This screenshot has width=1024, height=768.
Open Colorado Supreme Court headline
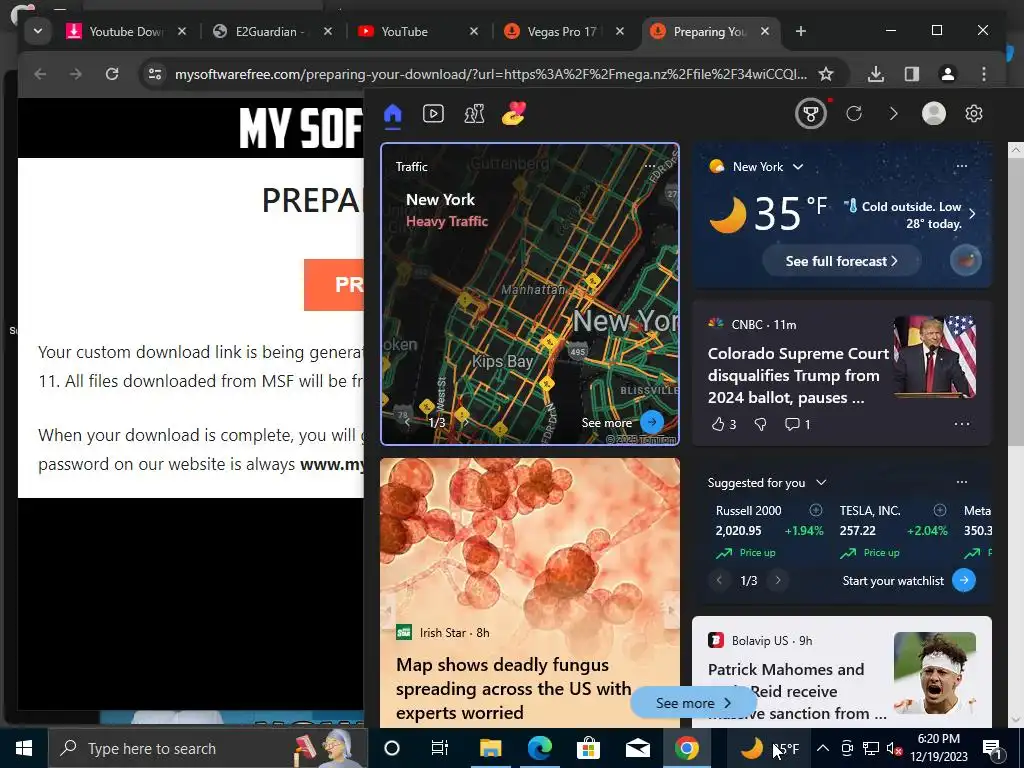tap(798, 376)
